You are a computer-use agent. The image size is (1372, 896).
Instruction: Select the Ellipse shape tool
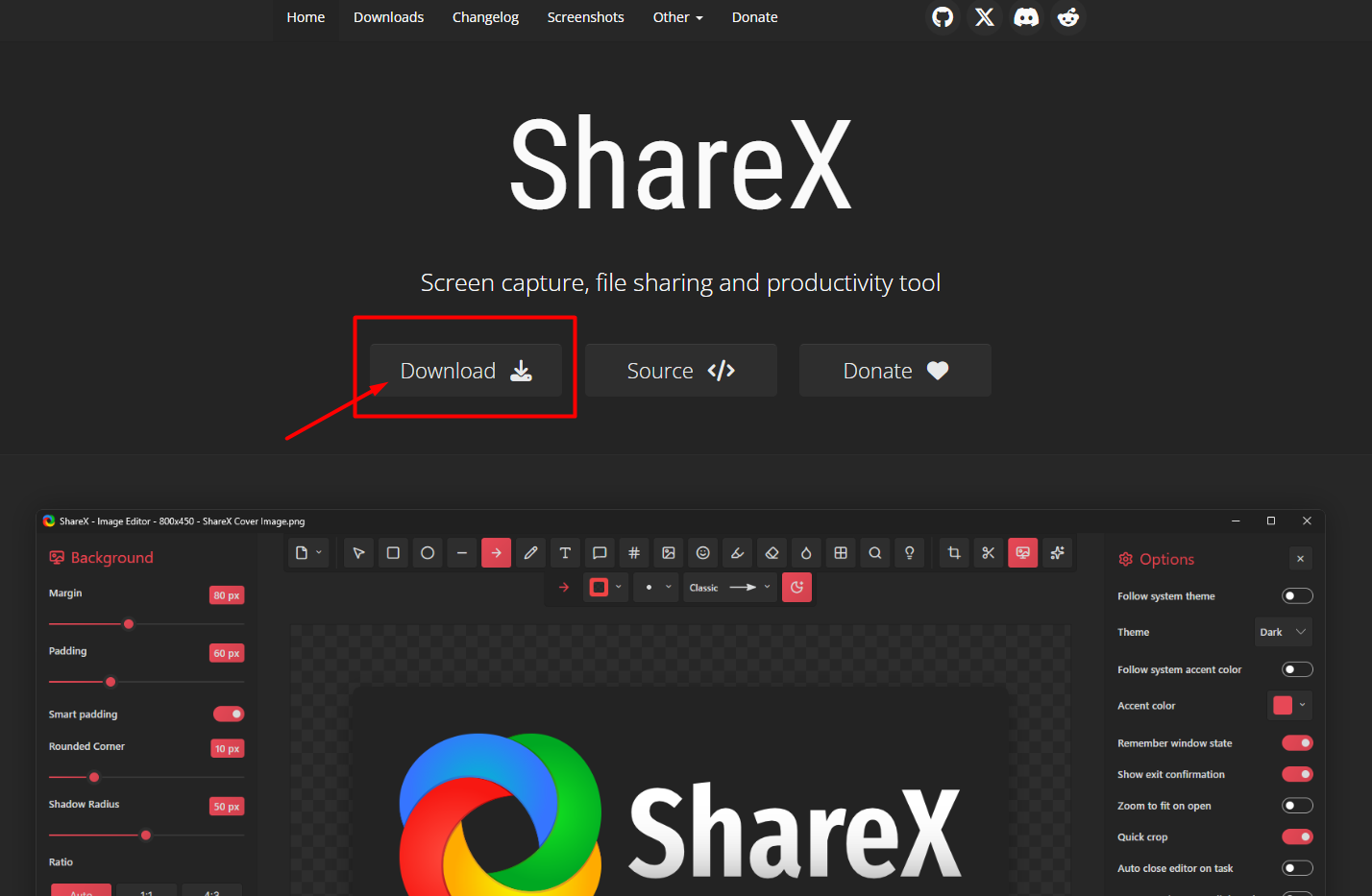[x=428, y=553]
